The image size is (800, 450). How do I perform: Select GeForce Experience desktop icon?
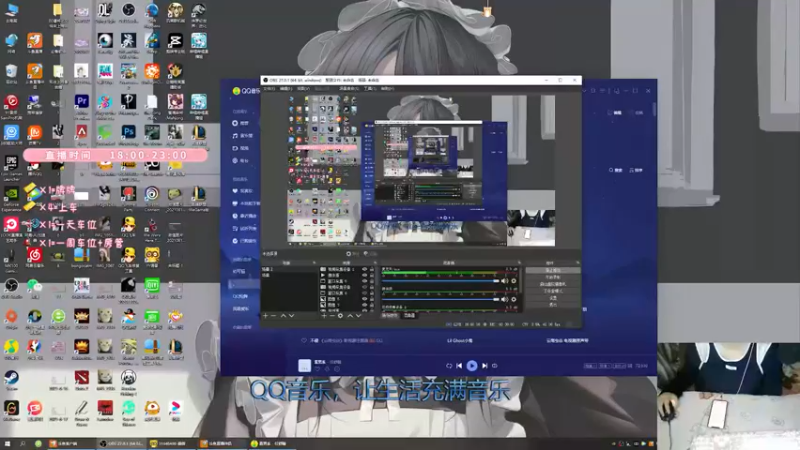tap(11, 194)
